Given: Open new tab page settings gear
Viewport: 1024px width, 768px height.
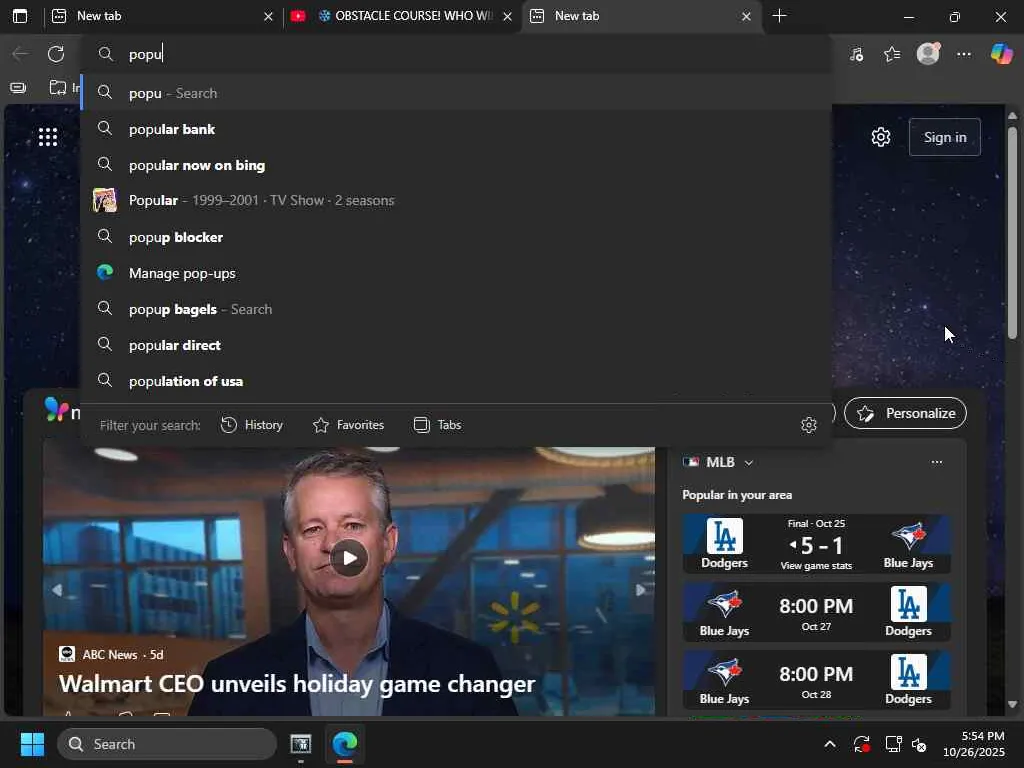Looking at the screenshot, I should coord(880,137).
